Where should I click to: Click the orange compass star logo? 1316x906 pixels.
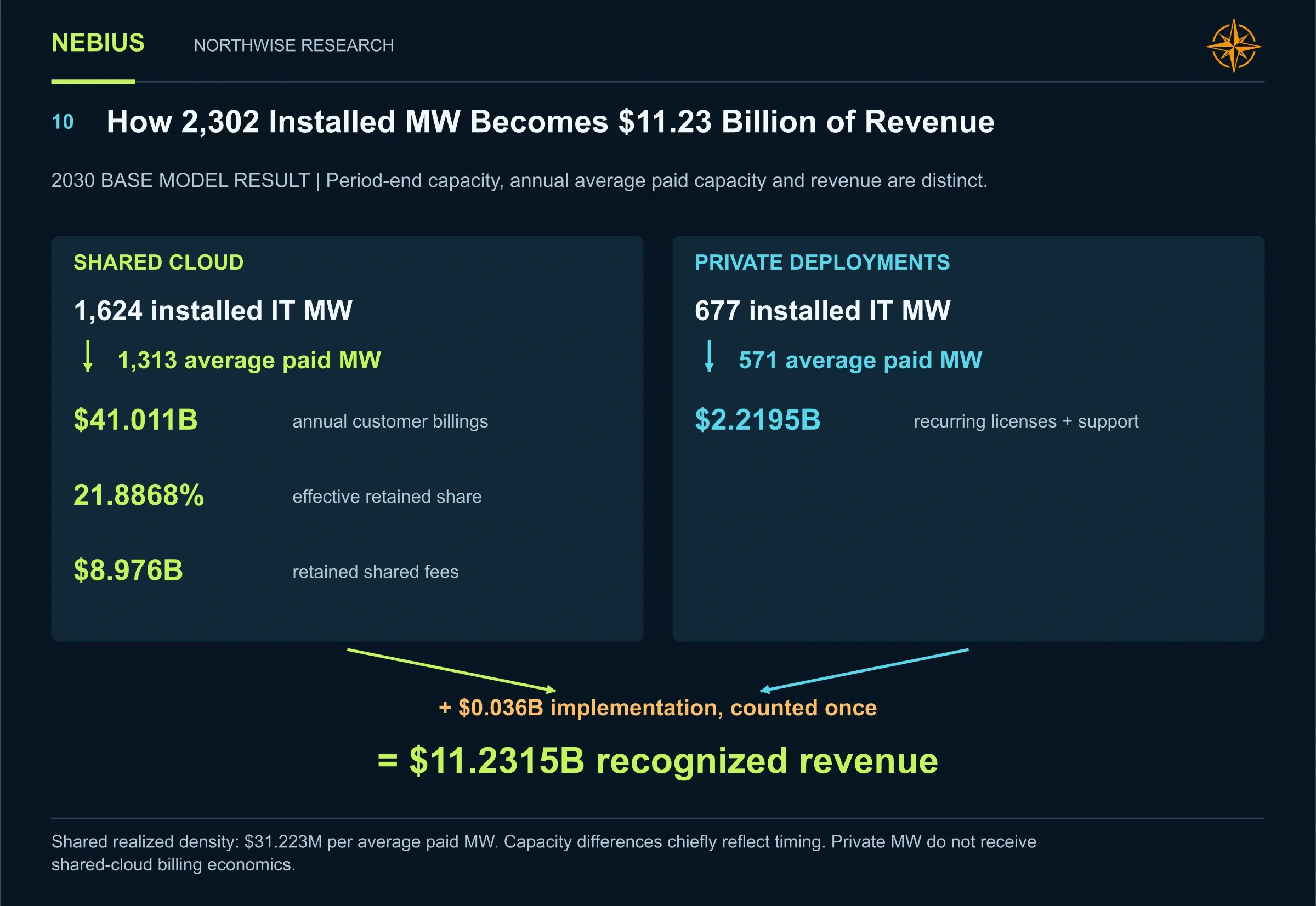[x=1233, y=45]
